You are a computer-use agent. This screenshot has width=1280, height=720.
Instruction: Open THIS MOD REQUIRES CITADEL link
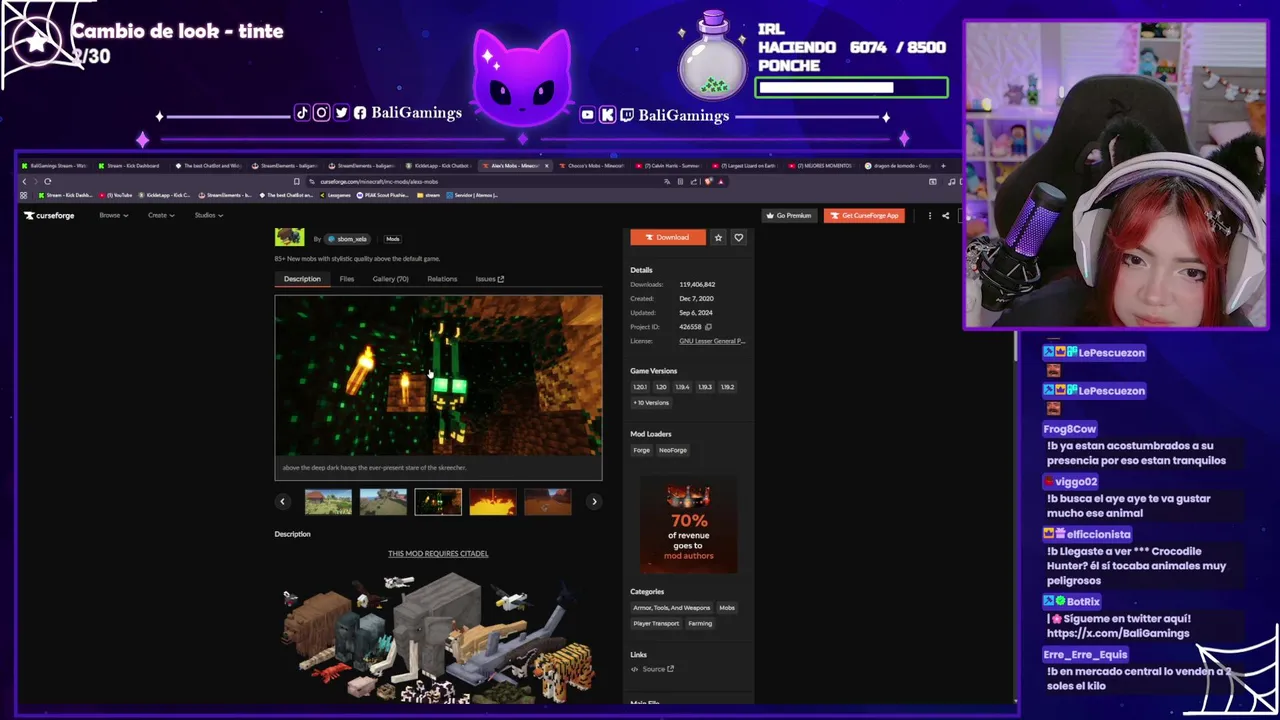tap(438, 554)
